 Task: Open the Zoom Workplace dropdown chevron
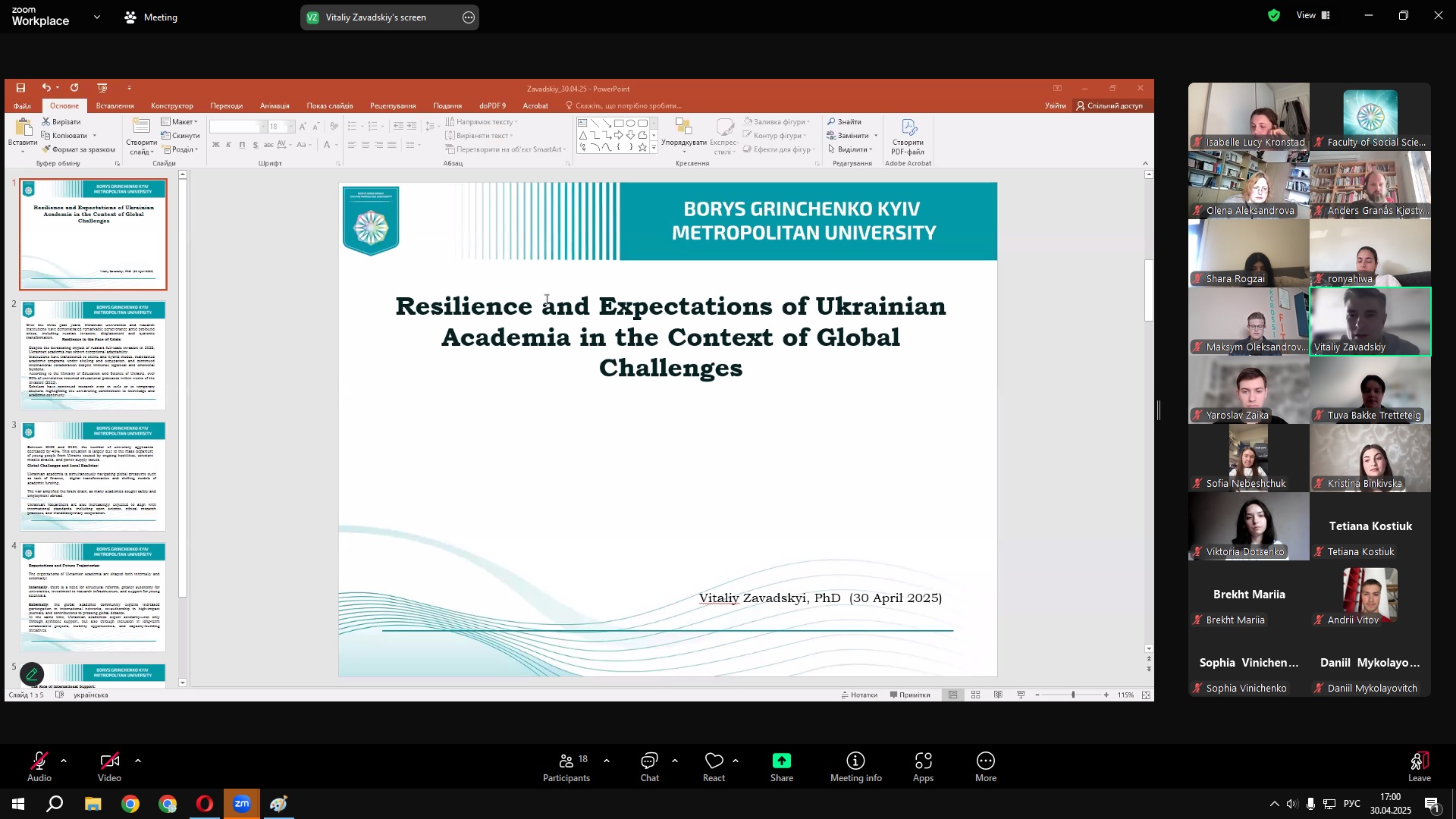(x=97, y=17)
